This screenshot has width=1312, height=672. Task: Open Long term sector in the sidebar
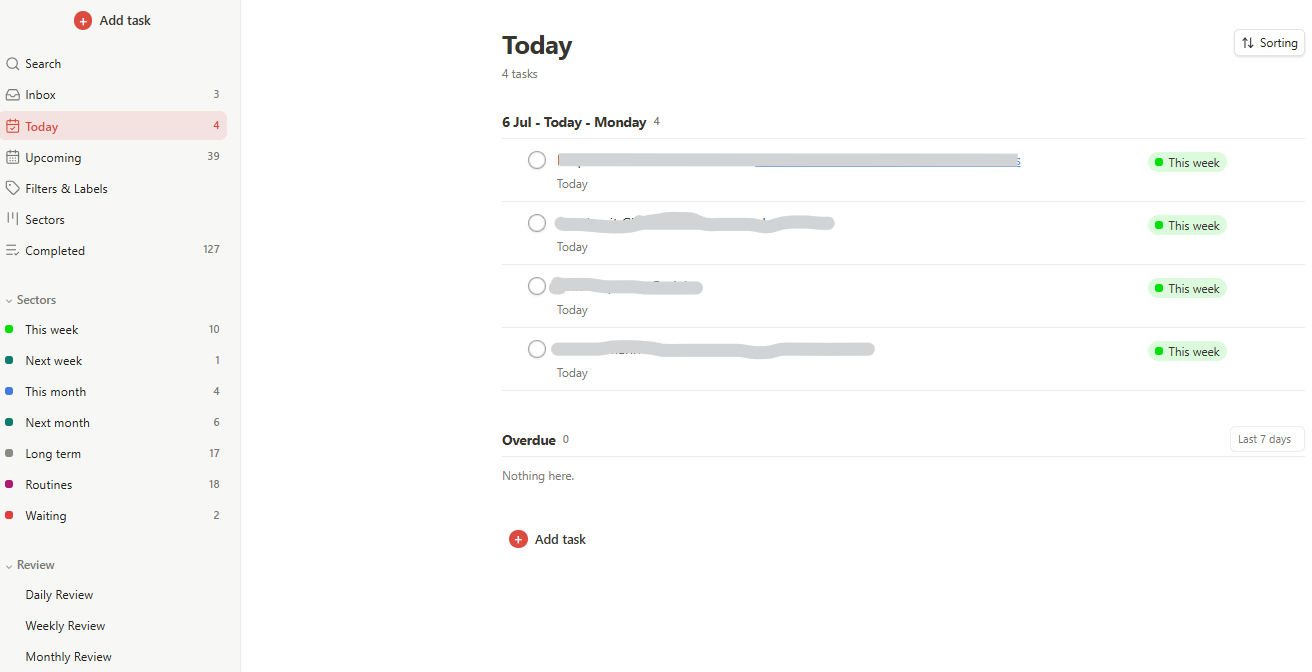point(114,454)
